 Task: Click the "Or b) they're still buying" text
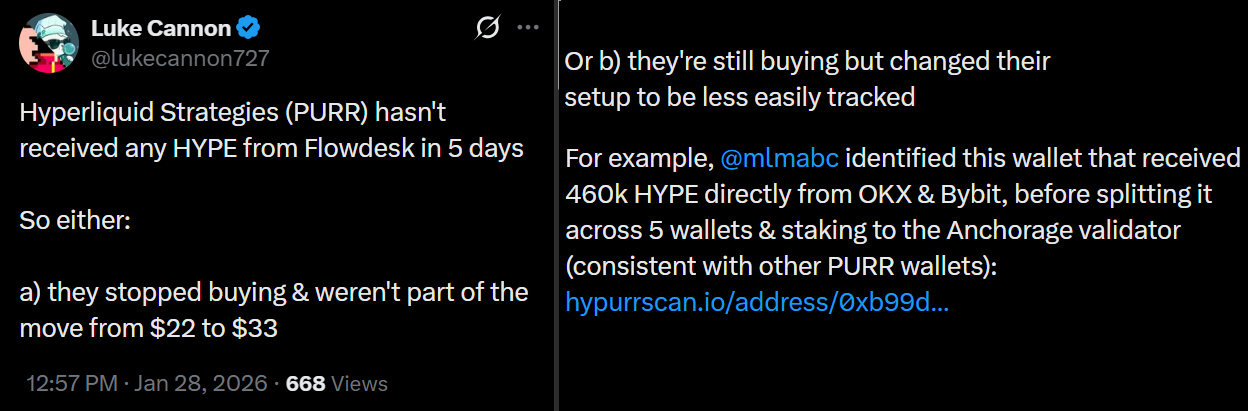(x=808, y=61)
